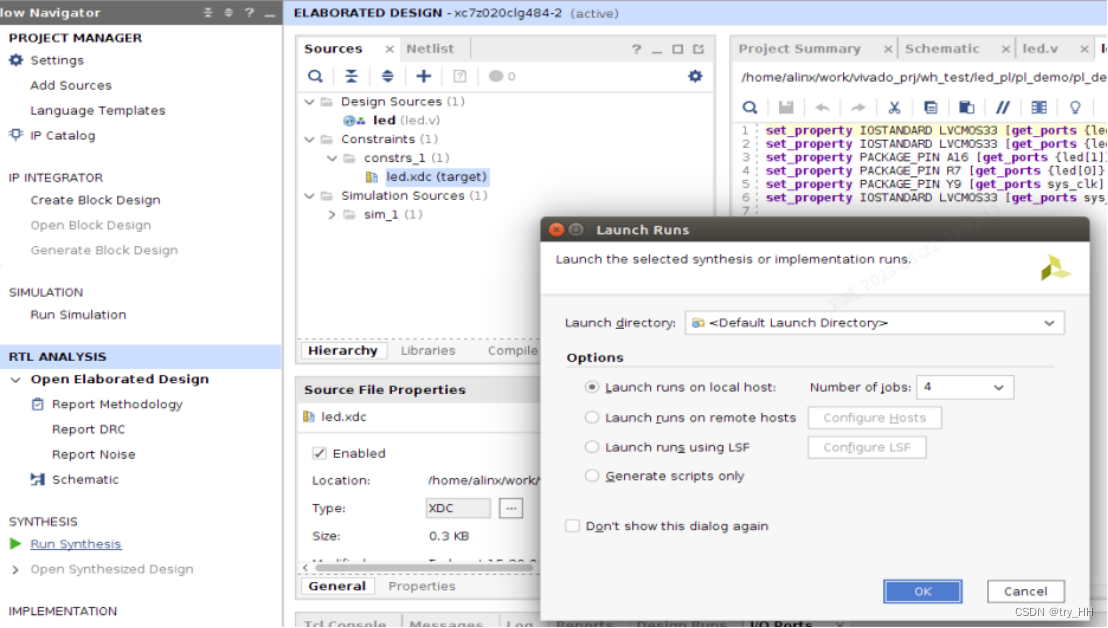The image size is (1108, 628).
Task: Click the help question mark in Sources panel
Action: coord(636,49)
